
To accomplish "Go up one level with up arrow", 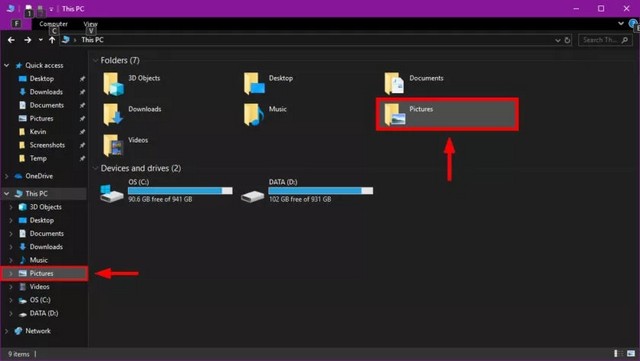I will pyautogui.click(x=52, y=40).
